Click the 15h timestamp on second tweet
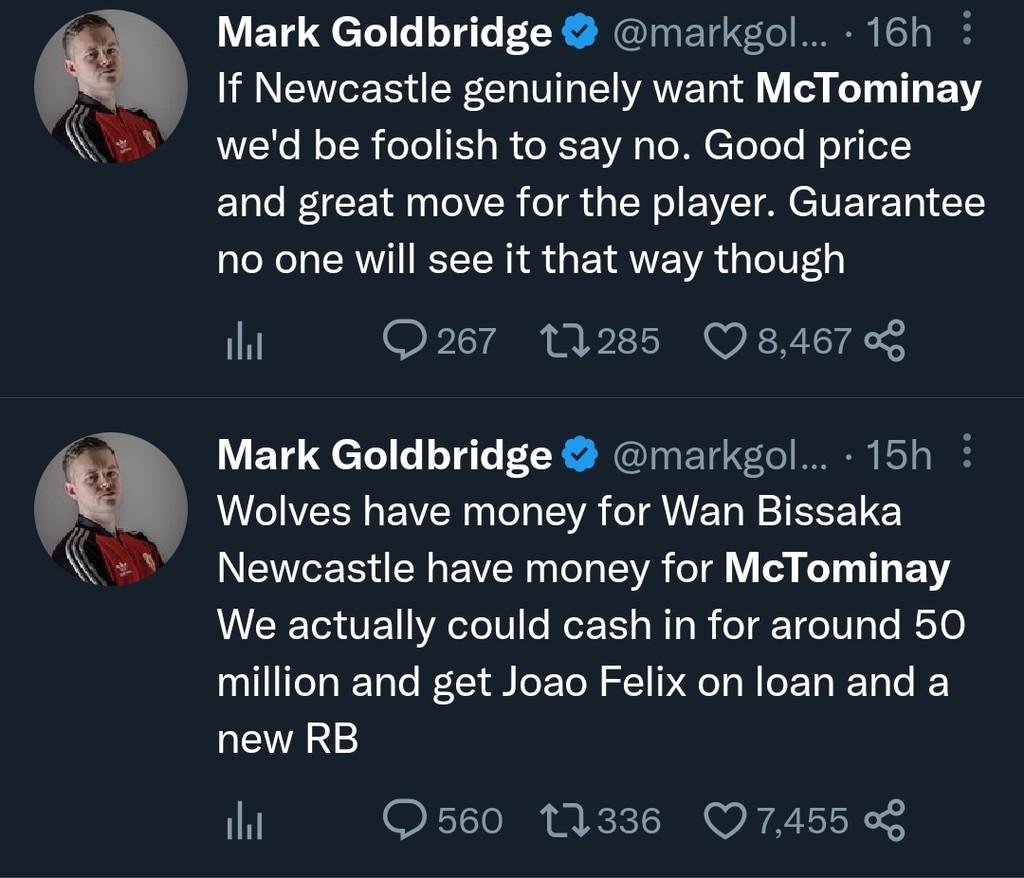 tap(897, 456)
